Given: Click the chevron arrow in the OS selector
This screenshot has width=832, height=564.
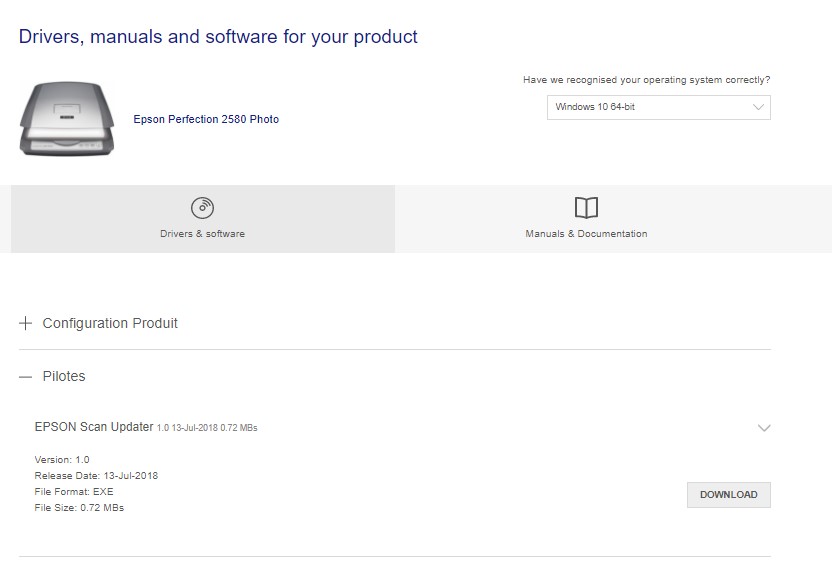Looking at the screenshot, I should click(x=758, y=107).
